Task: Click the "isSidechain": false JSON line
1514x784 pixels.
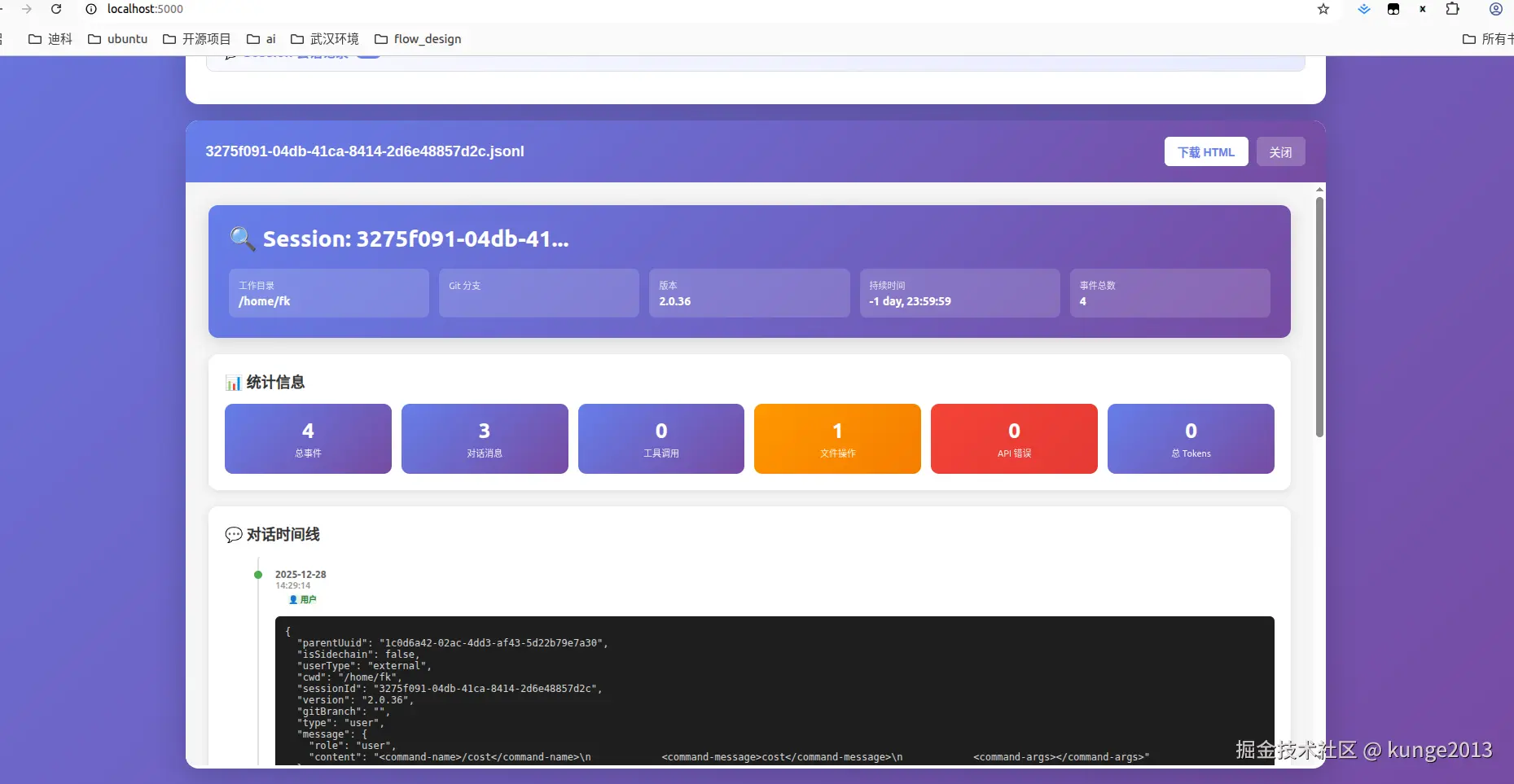Action: [x=358, y=655]
